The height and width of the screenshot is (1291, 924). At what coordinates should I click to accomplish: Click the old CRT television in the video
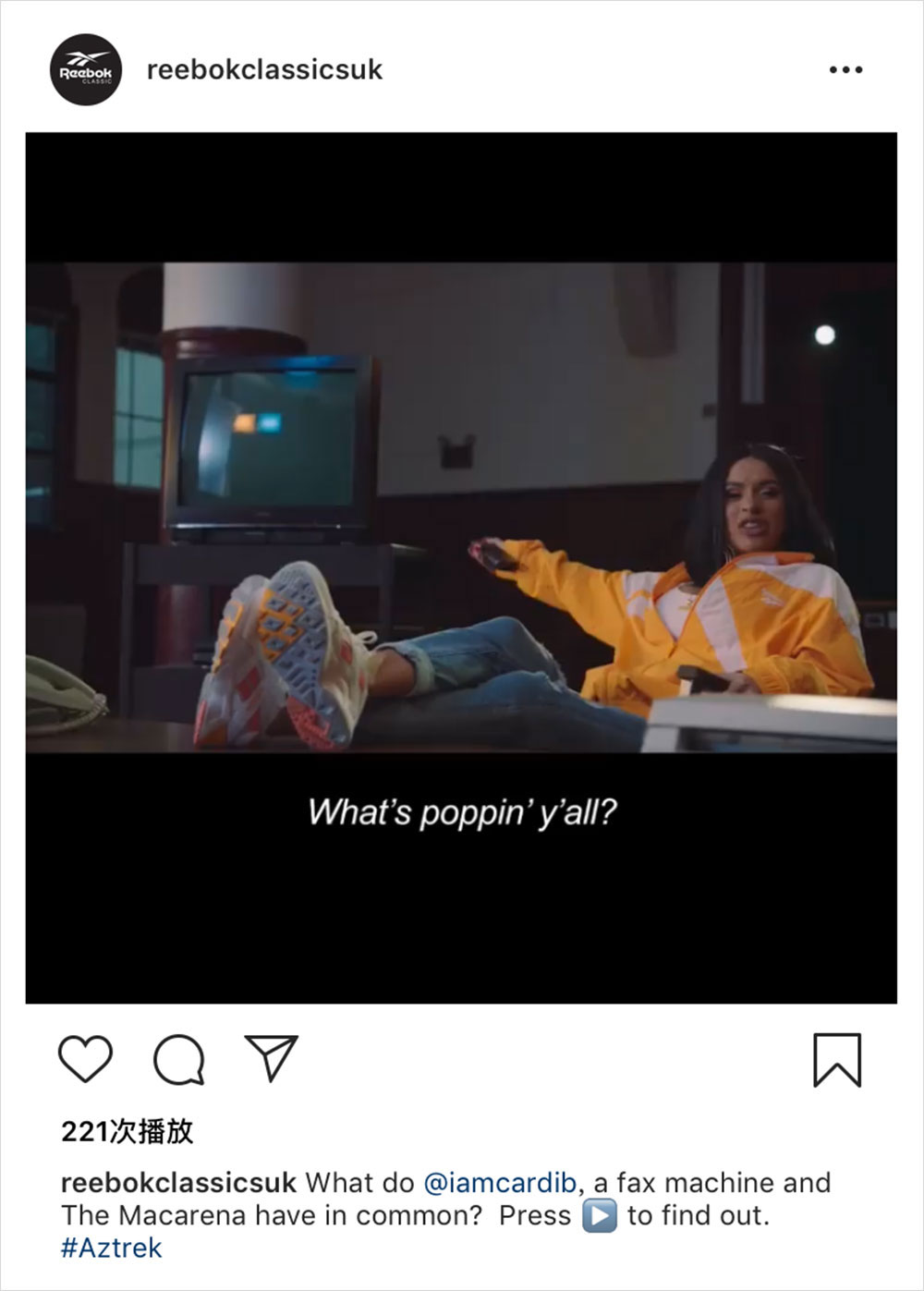pyautogui.click(x=269, y=448)
